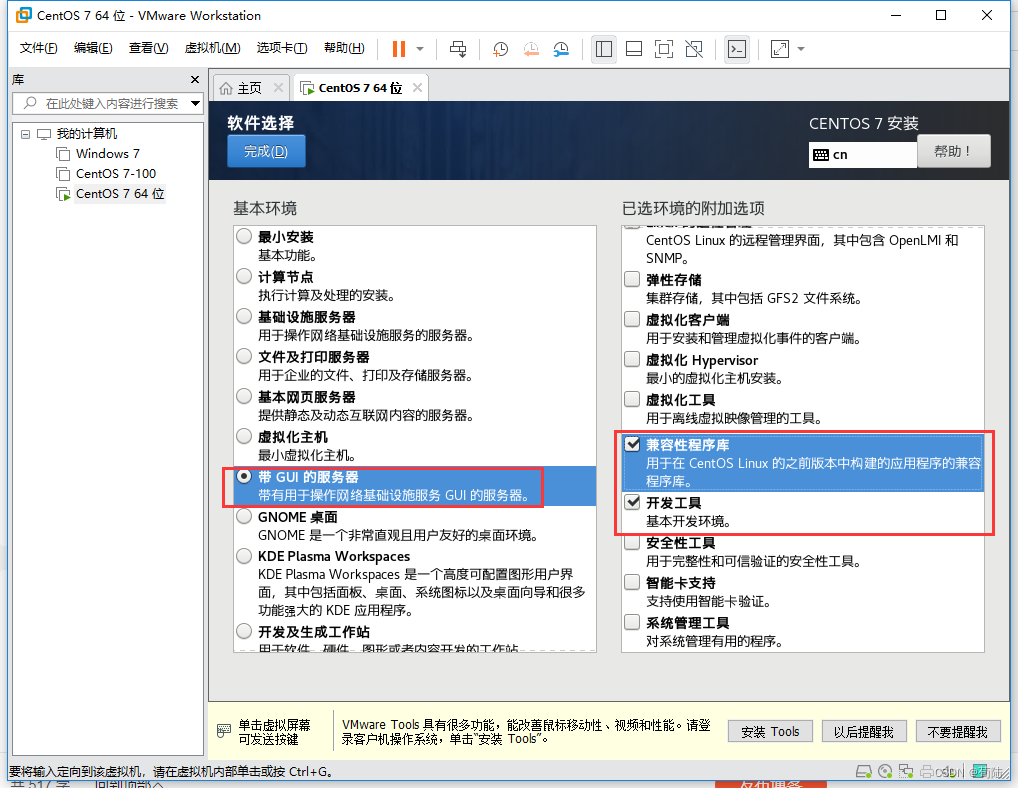Open the 编辑(E) menu
Screen dimensions: 1018x788
(93, 48)
